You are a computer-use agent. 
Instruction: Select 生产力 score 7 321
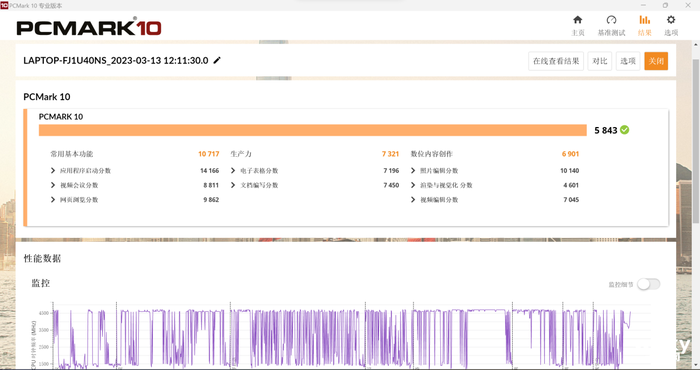click(390, 154)
